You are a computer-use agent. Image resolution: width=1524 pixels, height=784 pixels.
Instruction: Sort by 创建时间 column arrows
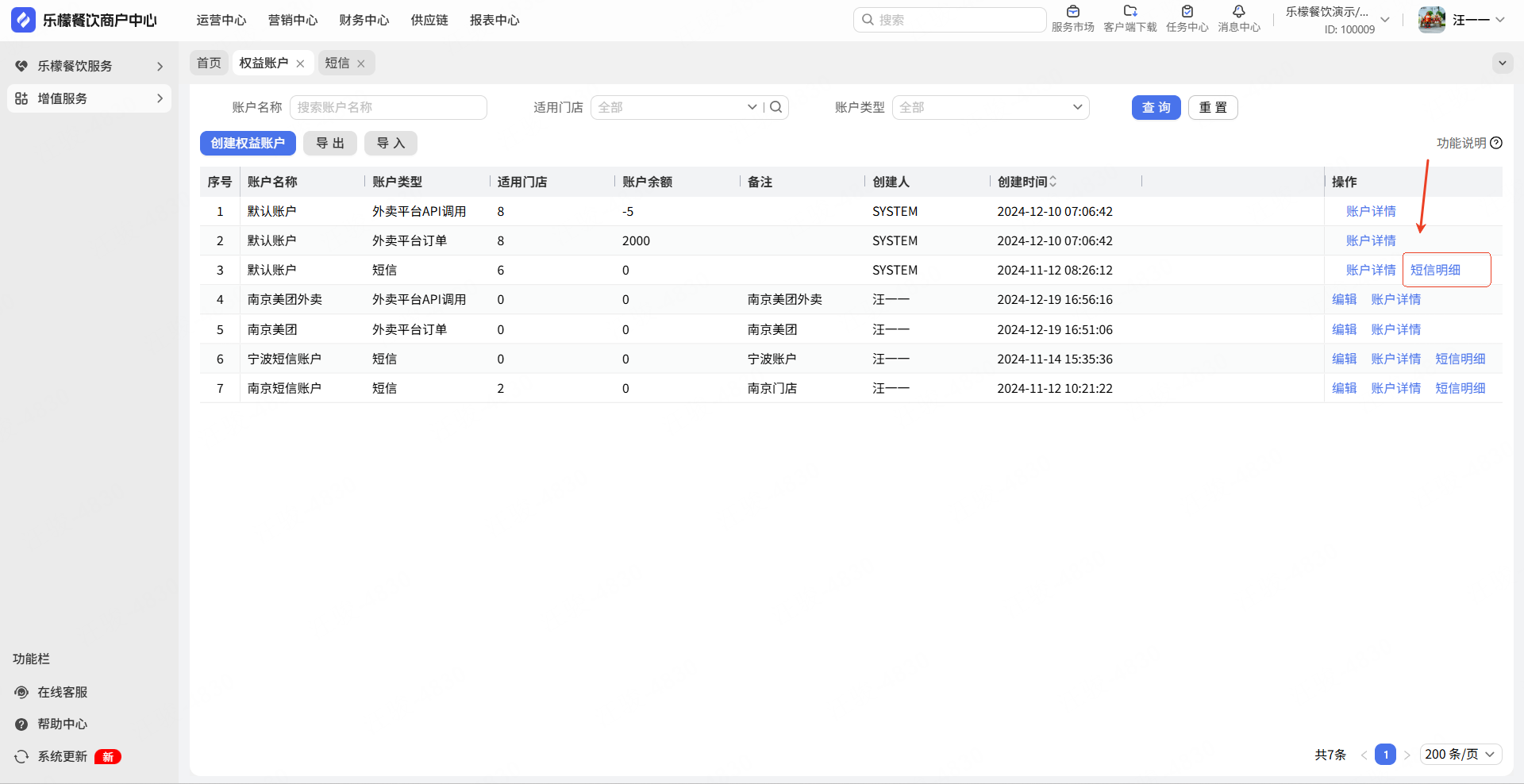point(1053,182)
